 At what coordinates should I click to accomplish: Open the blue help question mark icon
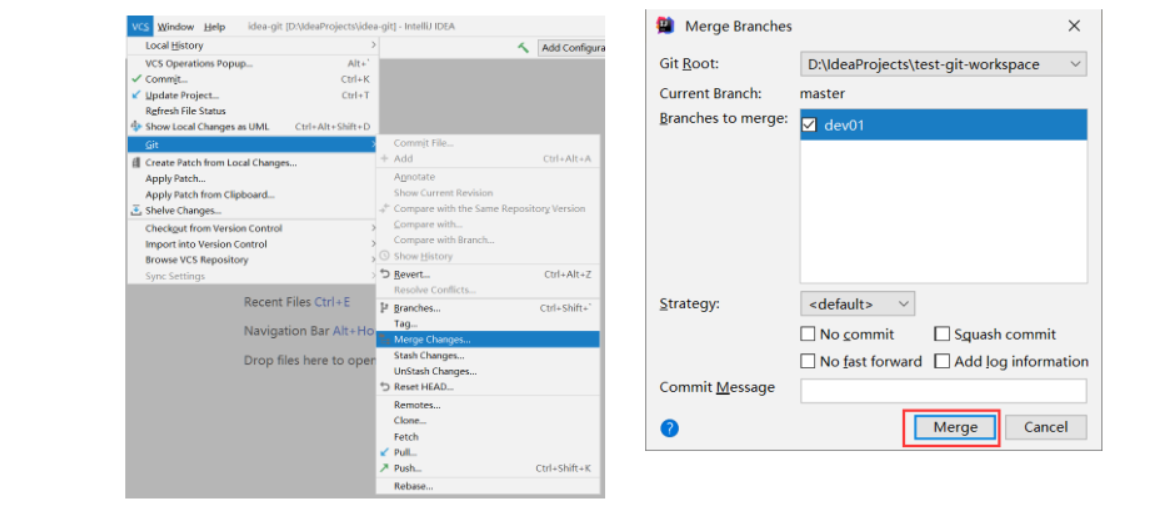pyautogui.click(x=670, y=428)
